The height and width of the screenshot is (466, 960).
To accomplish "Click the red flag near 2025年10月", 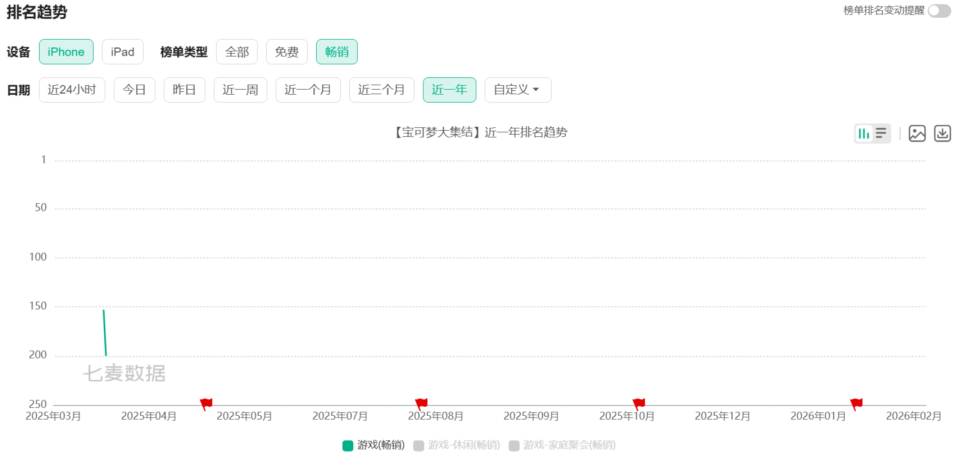I will coord(638,404).
